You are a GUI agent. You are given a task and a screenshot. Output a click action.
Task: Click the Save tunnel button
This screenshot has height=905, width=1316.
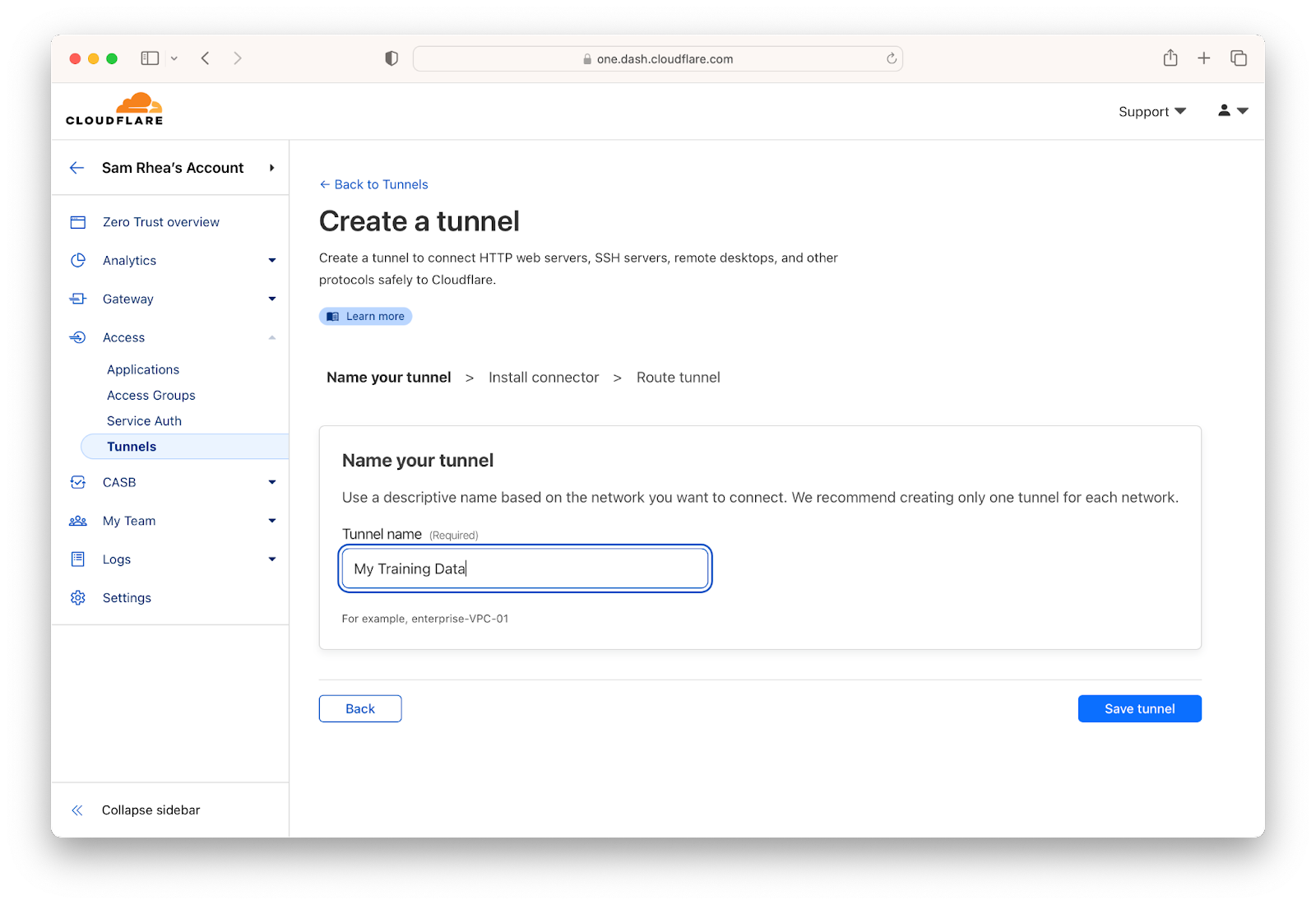pos(1139,708)
